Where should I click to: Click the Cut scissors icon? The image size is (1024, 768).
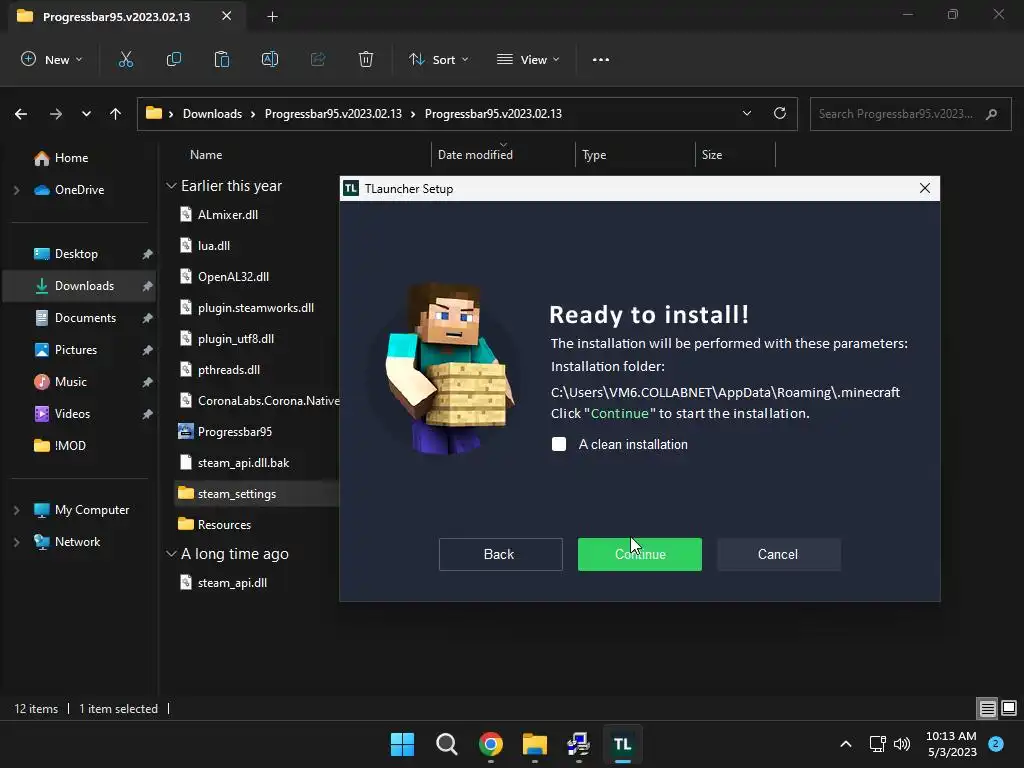pos(125,59)
